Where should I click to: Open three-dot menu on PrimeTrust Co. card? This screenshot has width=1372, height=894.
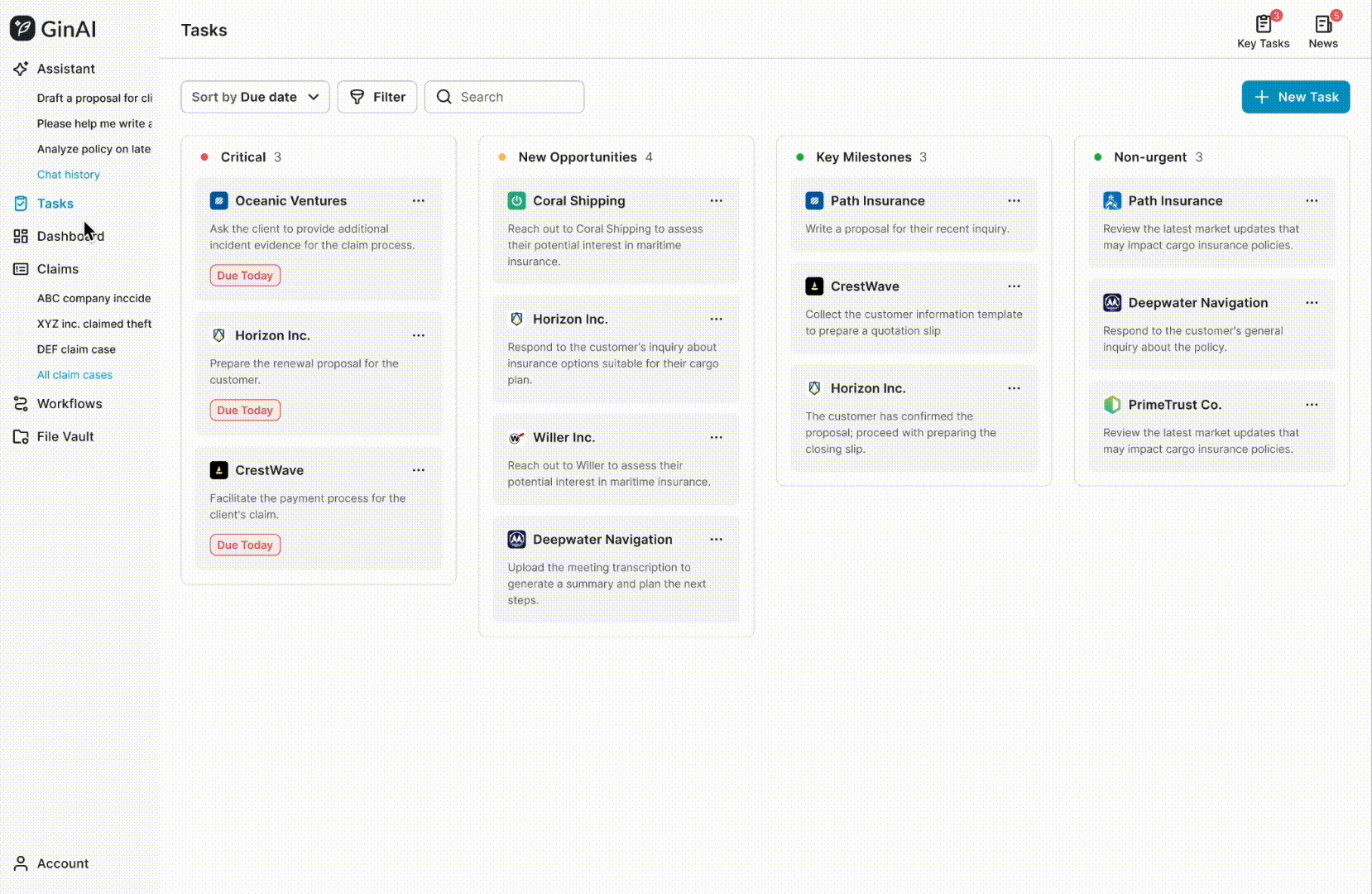click(x=1312, y=405)
